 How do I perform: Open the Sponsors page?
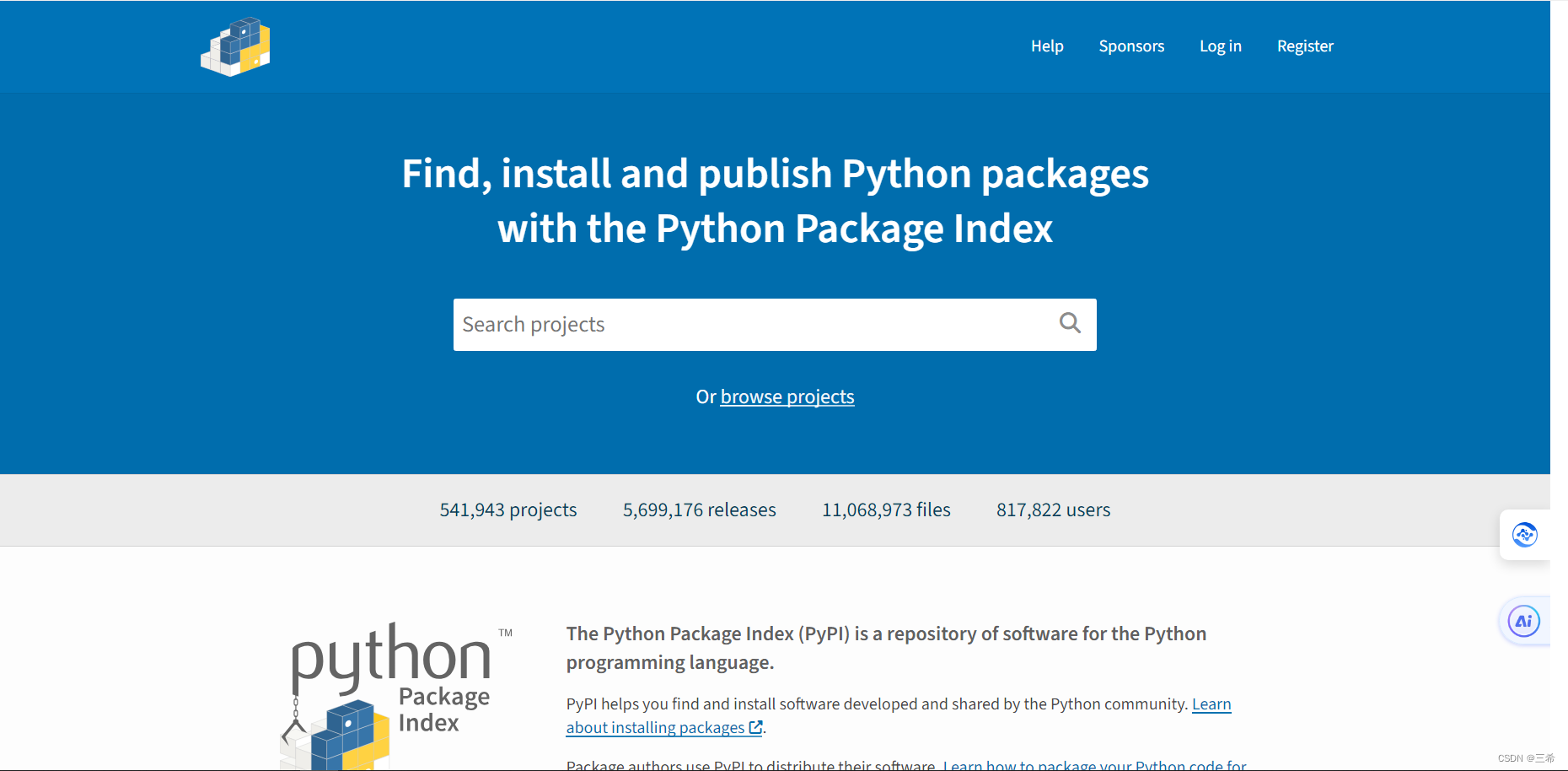tap(1131, 46)
